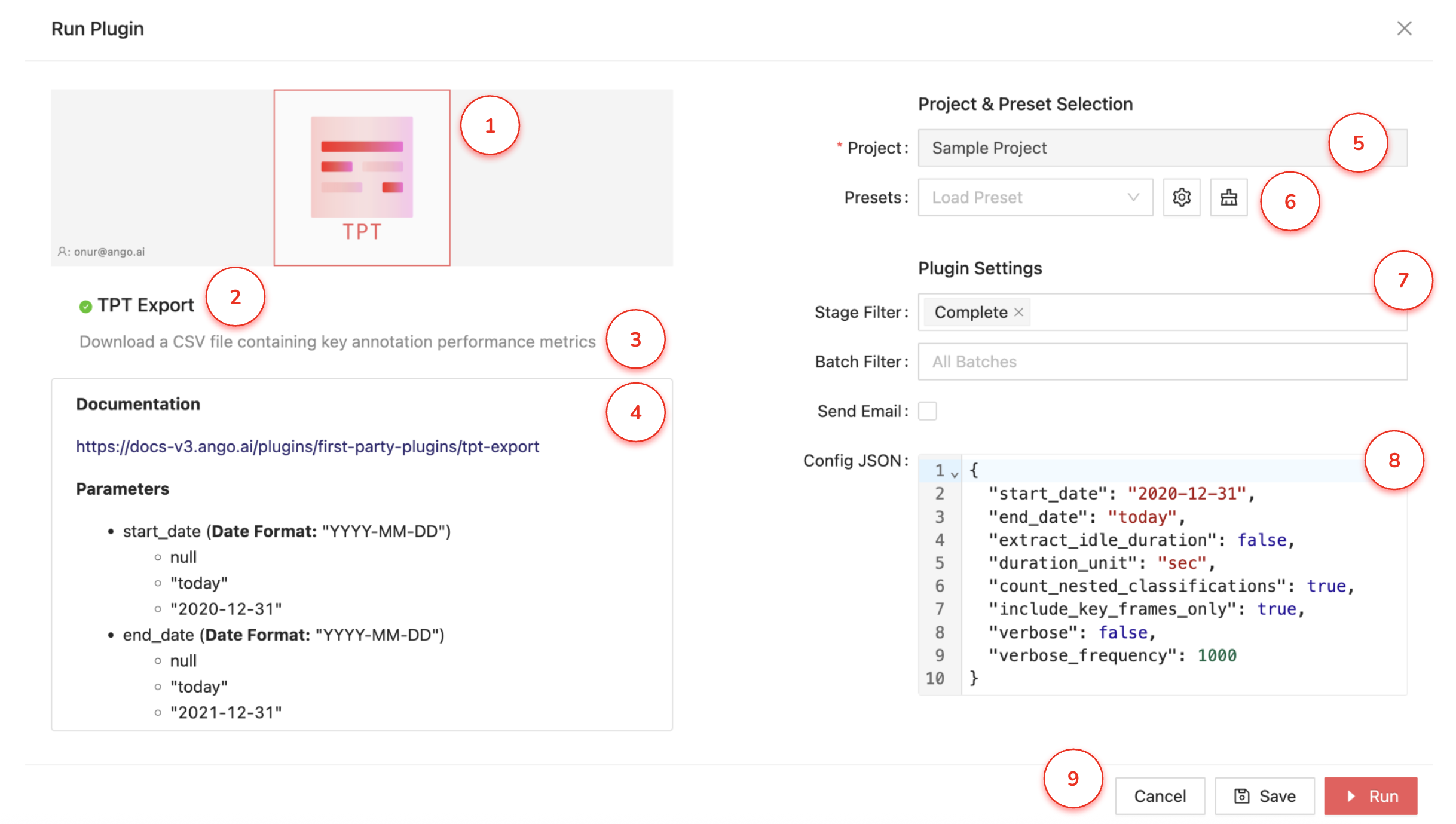Click the green status dot beside TPT Export

pos(85,307)
